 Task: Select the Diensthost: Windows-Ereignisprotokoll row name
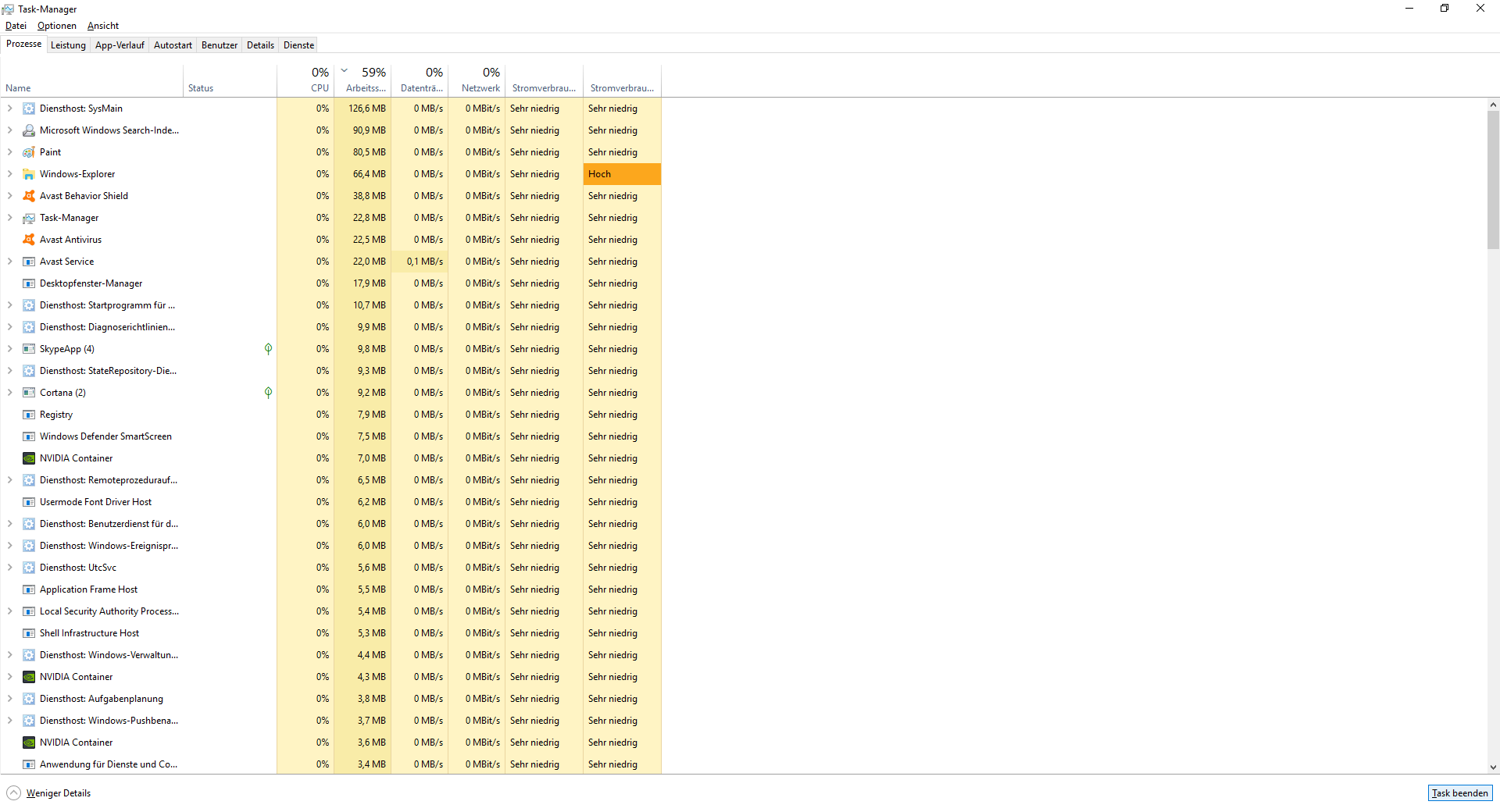(109, 546)
